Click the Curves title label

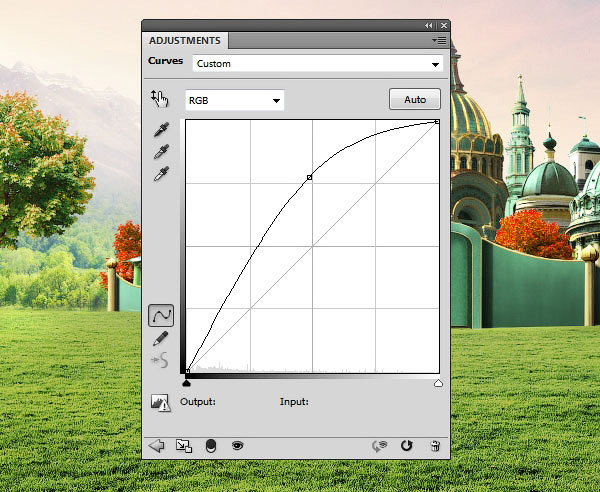(x=165, y=61)
